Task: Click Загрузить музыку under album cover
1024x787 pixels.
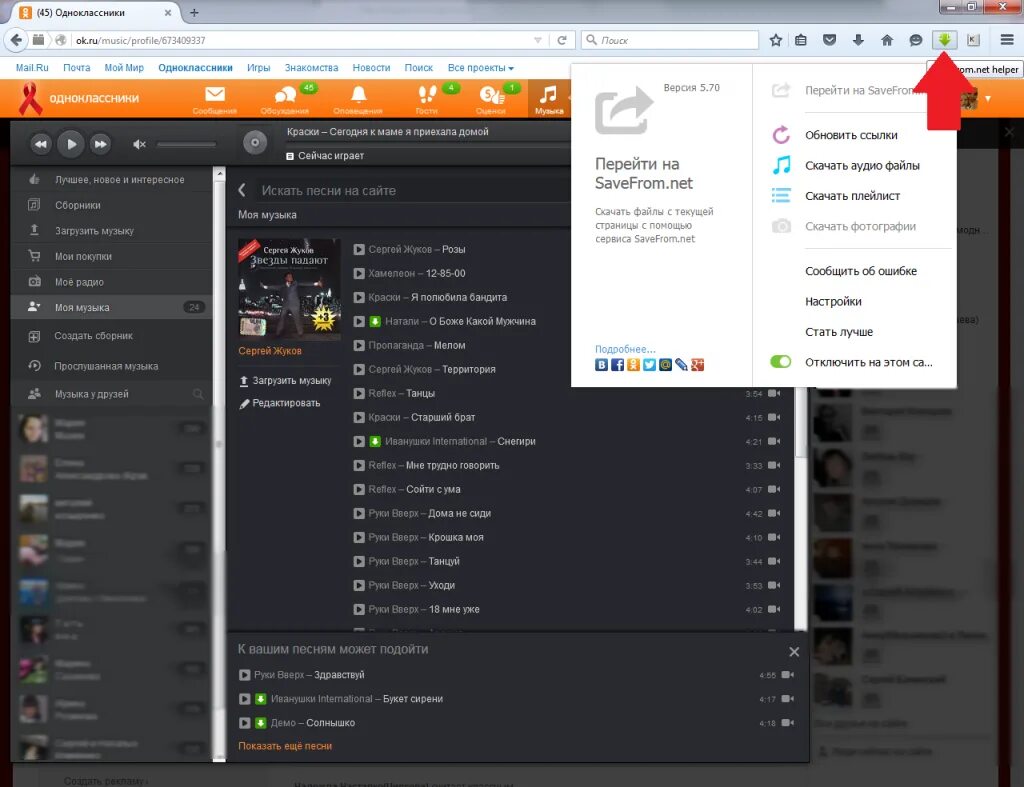Action: (x=285, y=381)
